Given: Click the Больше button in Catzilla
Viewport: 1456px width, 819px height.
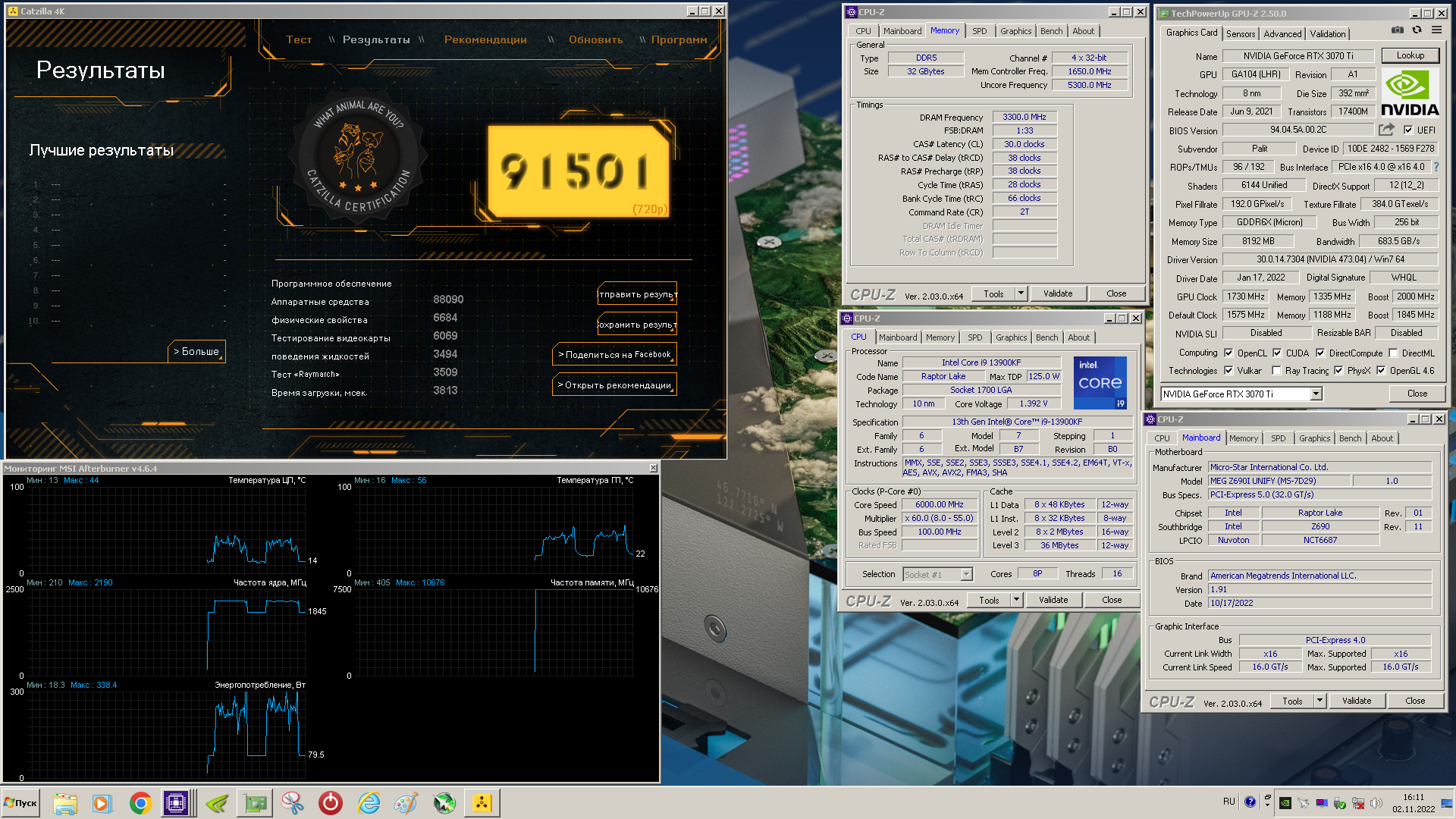Looking at the screenshot, I should click(196, 352).
